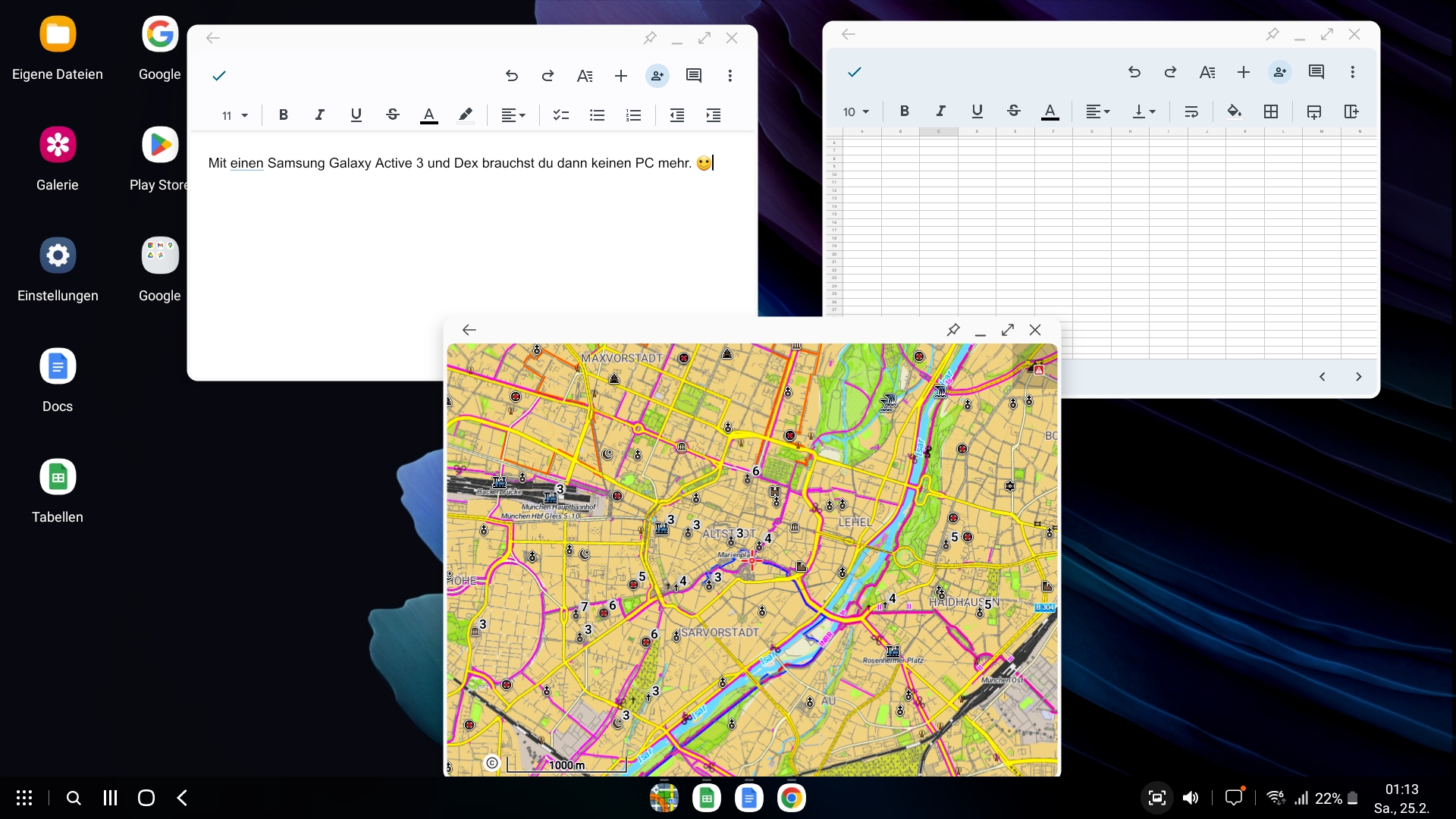Redo action in Docs window
Screen dimensions: 1456x819
tap(548, 76)
